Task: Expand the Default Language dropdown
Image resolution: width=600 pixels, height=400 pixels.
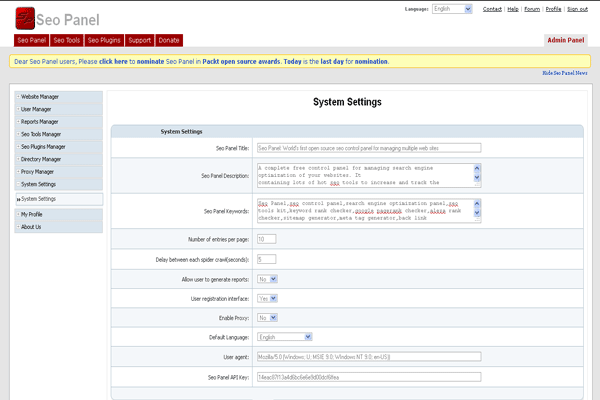Action: click(284, 337)
